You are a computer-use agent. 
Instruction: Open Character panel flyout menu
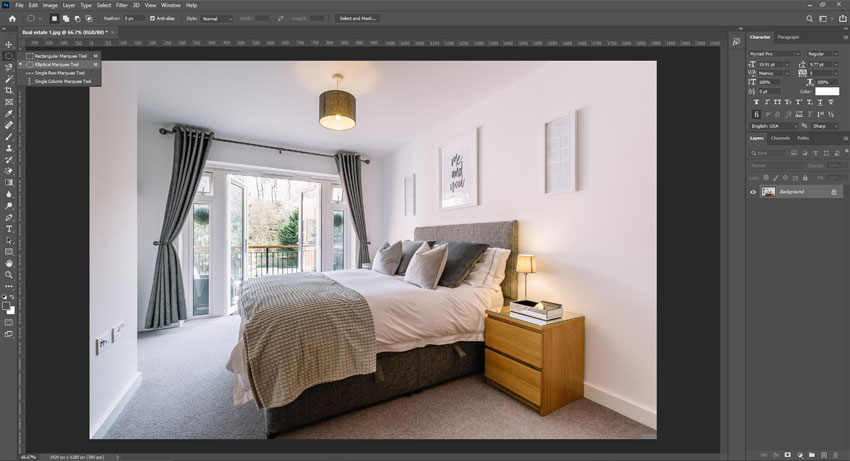tap(845, 37)
